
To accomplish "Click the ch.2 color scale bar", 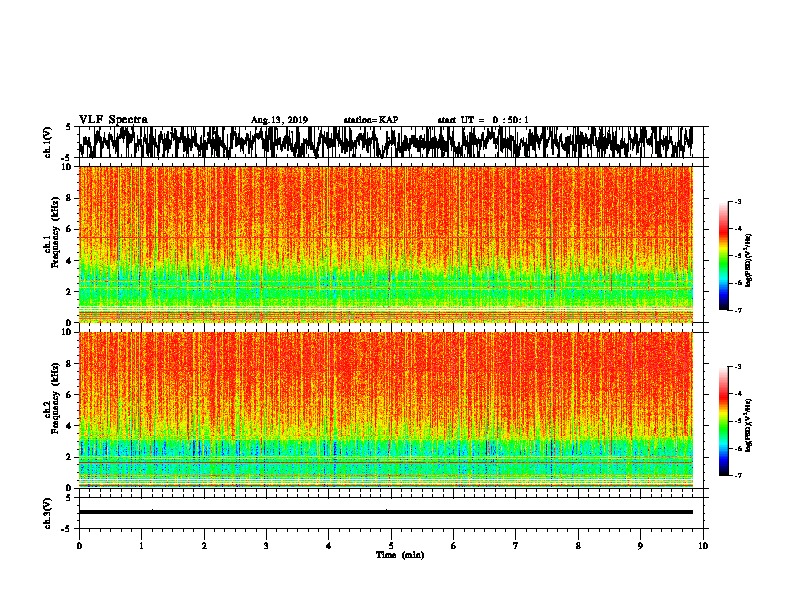I will pos(723,421).
